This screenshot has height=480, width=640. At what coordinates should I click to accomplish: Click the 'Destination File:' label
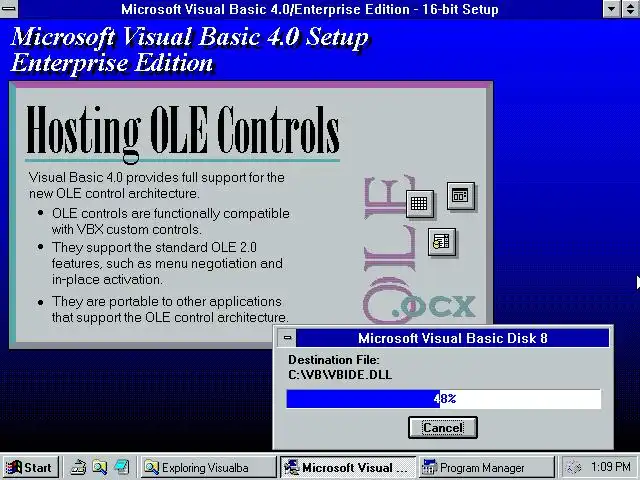tap(333, 360)
